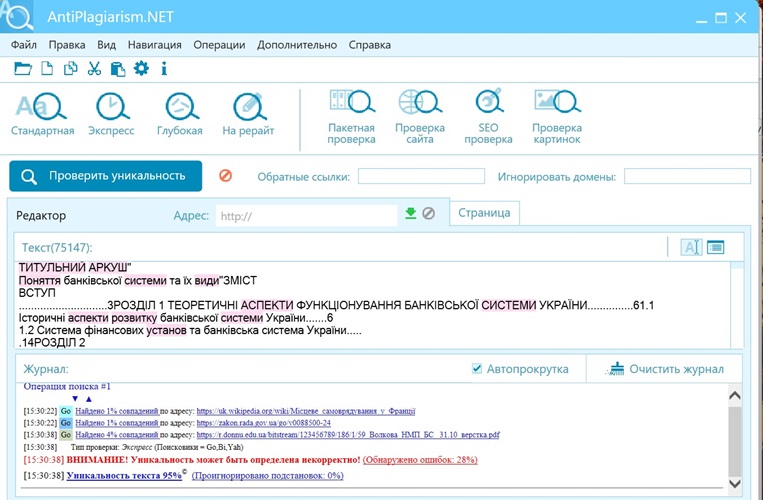
Task: Load page using green download arrow
Action: tap(411, 214)
